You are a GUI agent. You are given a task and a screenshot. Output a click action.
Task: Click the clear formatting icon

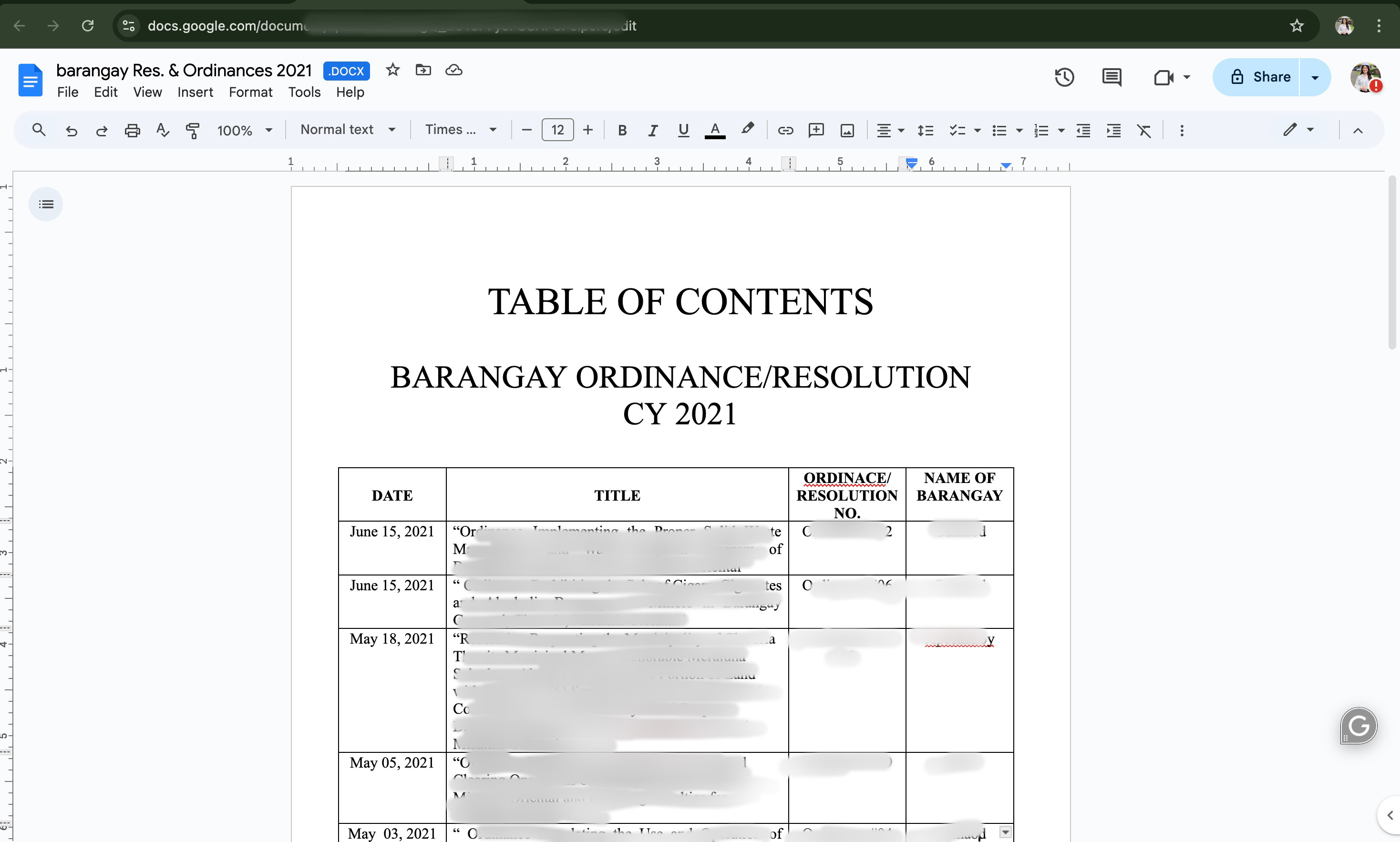click(x=1144, y=131)
